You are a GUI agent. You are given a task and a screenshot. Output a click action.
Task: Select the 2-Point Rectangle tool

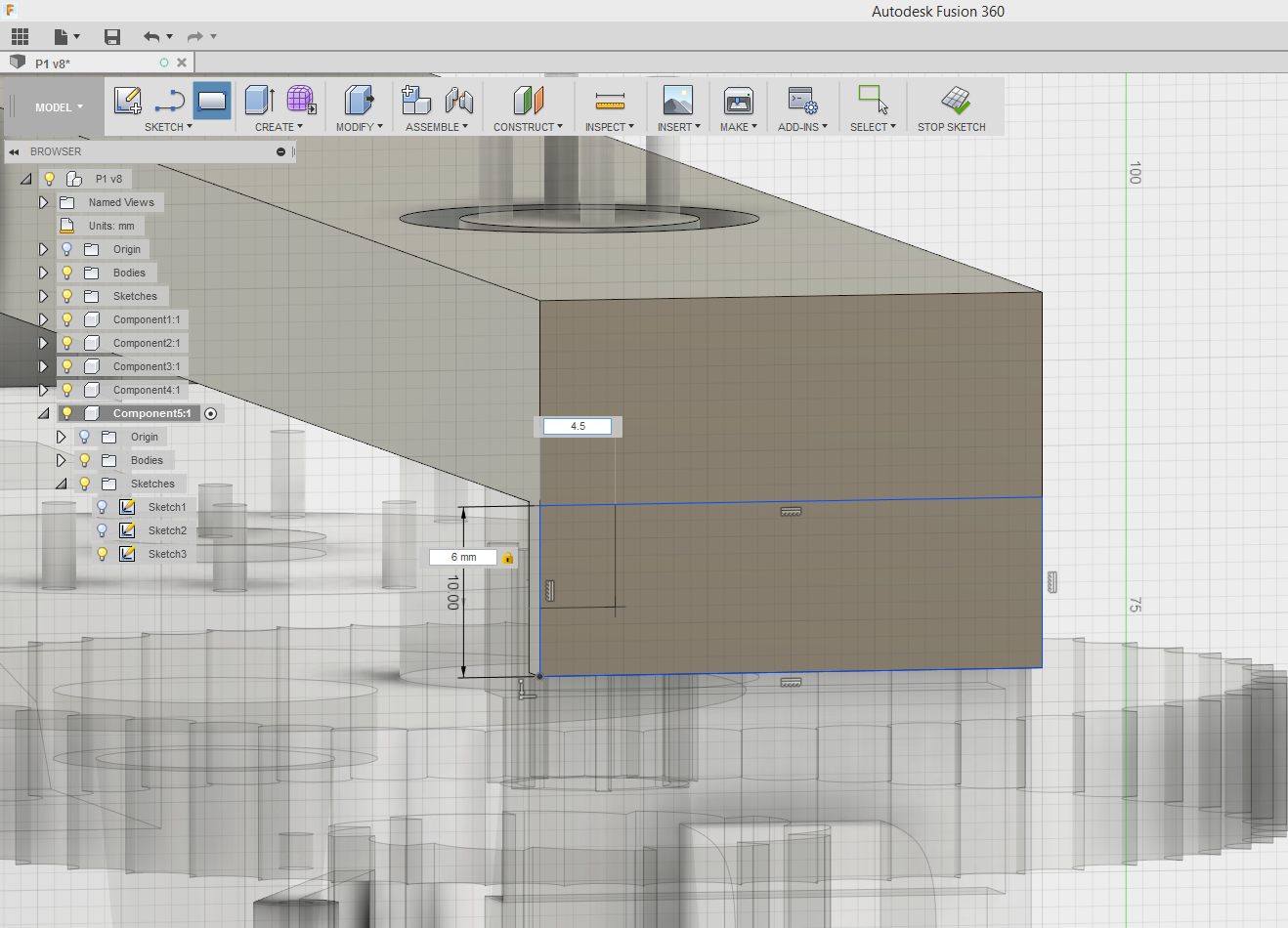pyautogui.click(x=212, y=100)
